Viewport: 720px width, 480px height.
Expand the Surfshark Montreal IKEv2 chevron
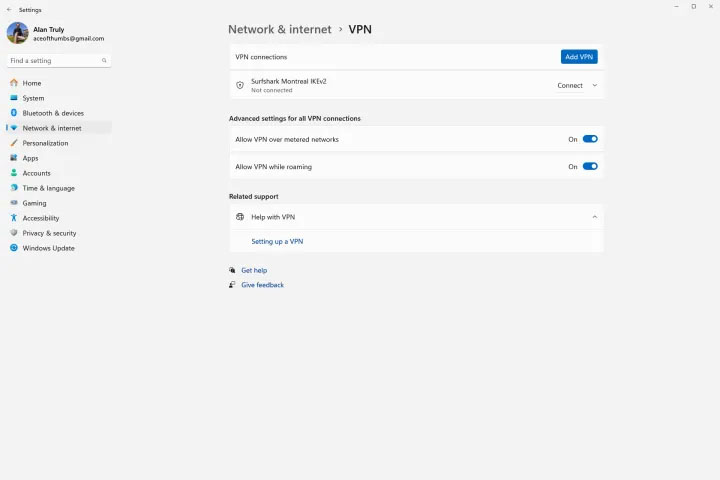pos(595,85)
